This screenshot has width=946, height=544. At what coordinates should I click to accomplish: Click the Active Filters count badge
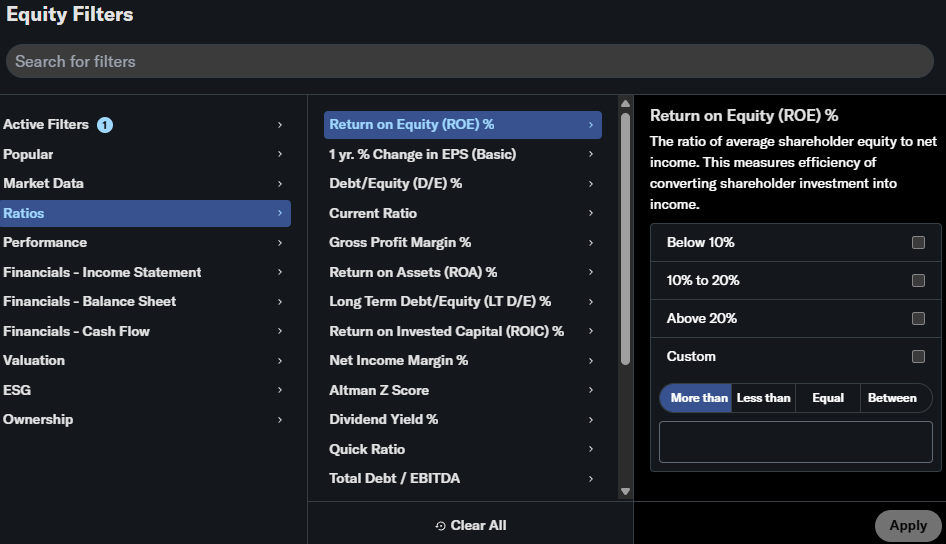105,125
